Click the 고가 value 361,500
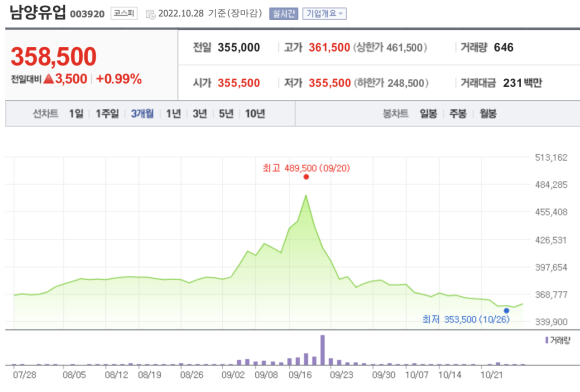Image resolution: width=580 pixels, height=392 pixels. (x=329, y=47)
